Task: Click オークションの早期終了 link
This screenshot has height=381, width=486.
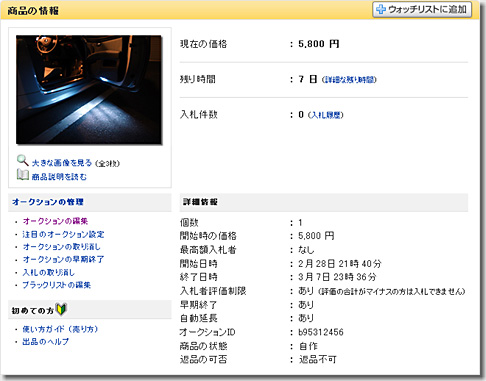Action: pyautogui.click(x=63, y=259)
